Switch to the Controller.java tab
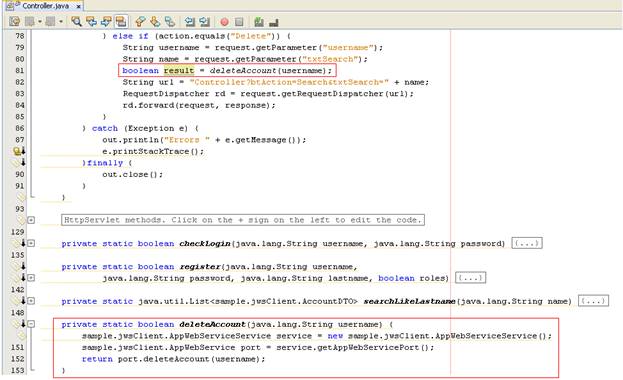623x380 pixels. point(45,6)
